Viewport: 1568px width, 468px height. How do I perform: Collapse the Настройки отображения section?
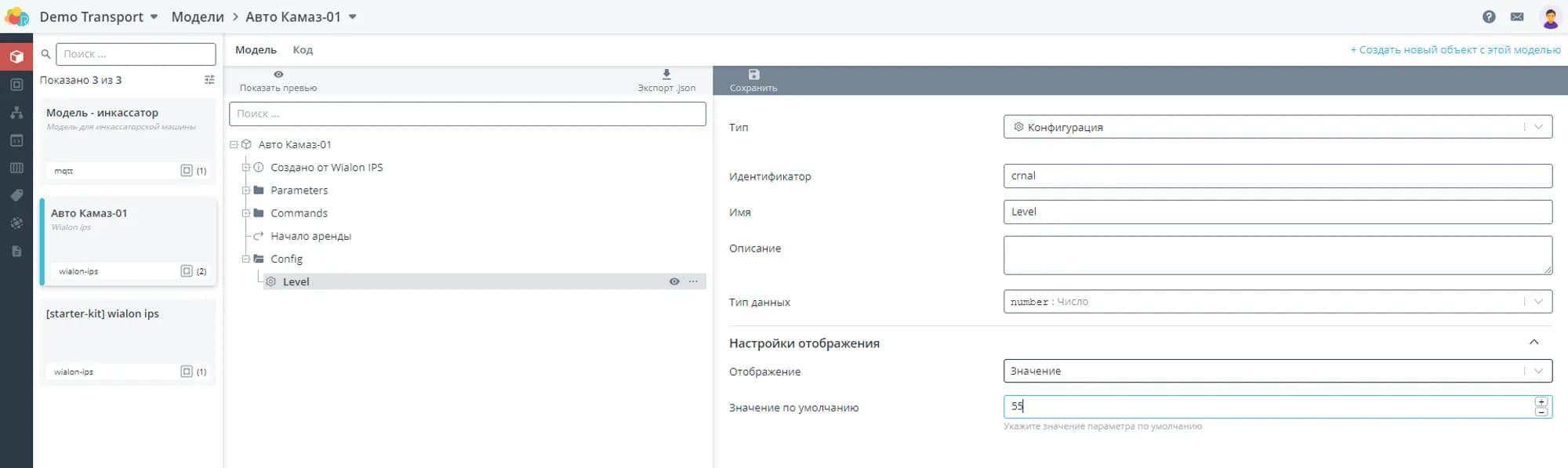1534,343
